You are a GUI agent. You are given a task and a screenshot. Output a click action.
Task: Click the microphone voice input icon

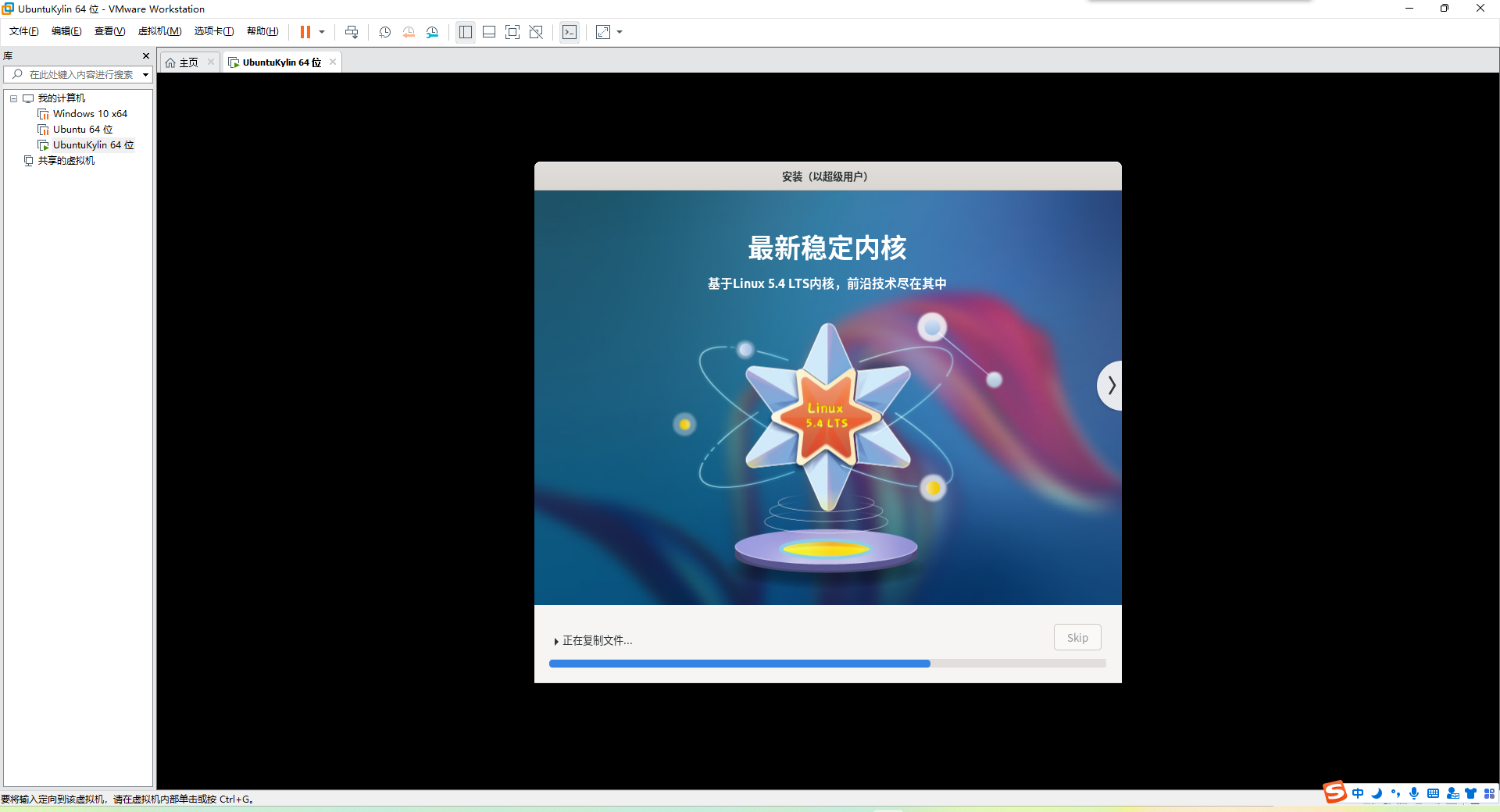coord(1414,793)
